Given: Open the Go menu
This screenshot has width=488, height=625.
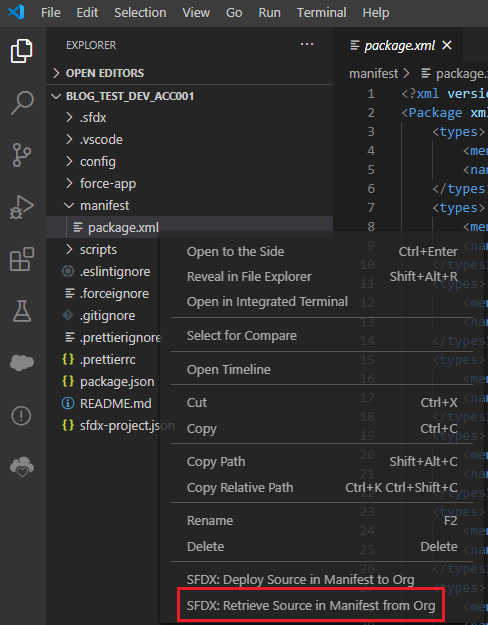Looking at the screenshot, I should point(234,13).
